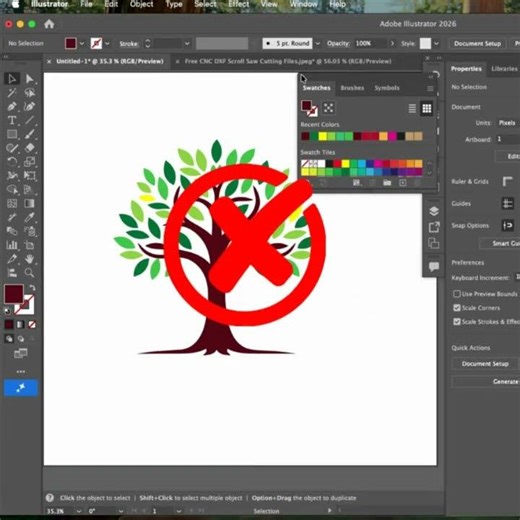Click the blue contextual task bar button

point(21,388)
